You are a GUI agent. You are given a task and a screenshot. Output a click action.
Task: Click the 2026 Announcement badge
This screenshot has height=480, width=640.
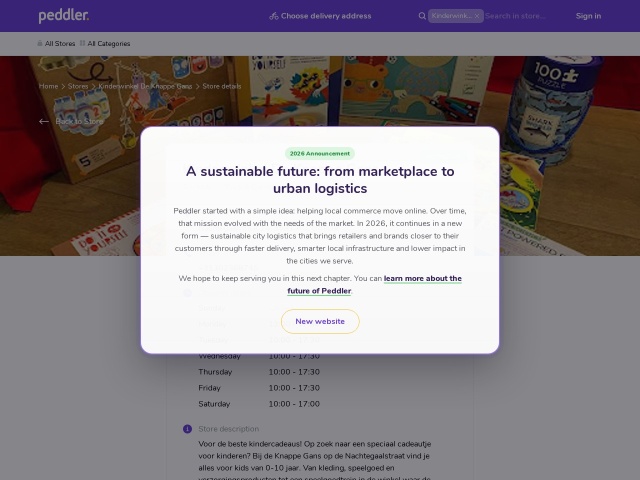(x=320, y=153)
